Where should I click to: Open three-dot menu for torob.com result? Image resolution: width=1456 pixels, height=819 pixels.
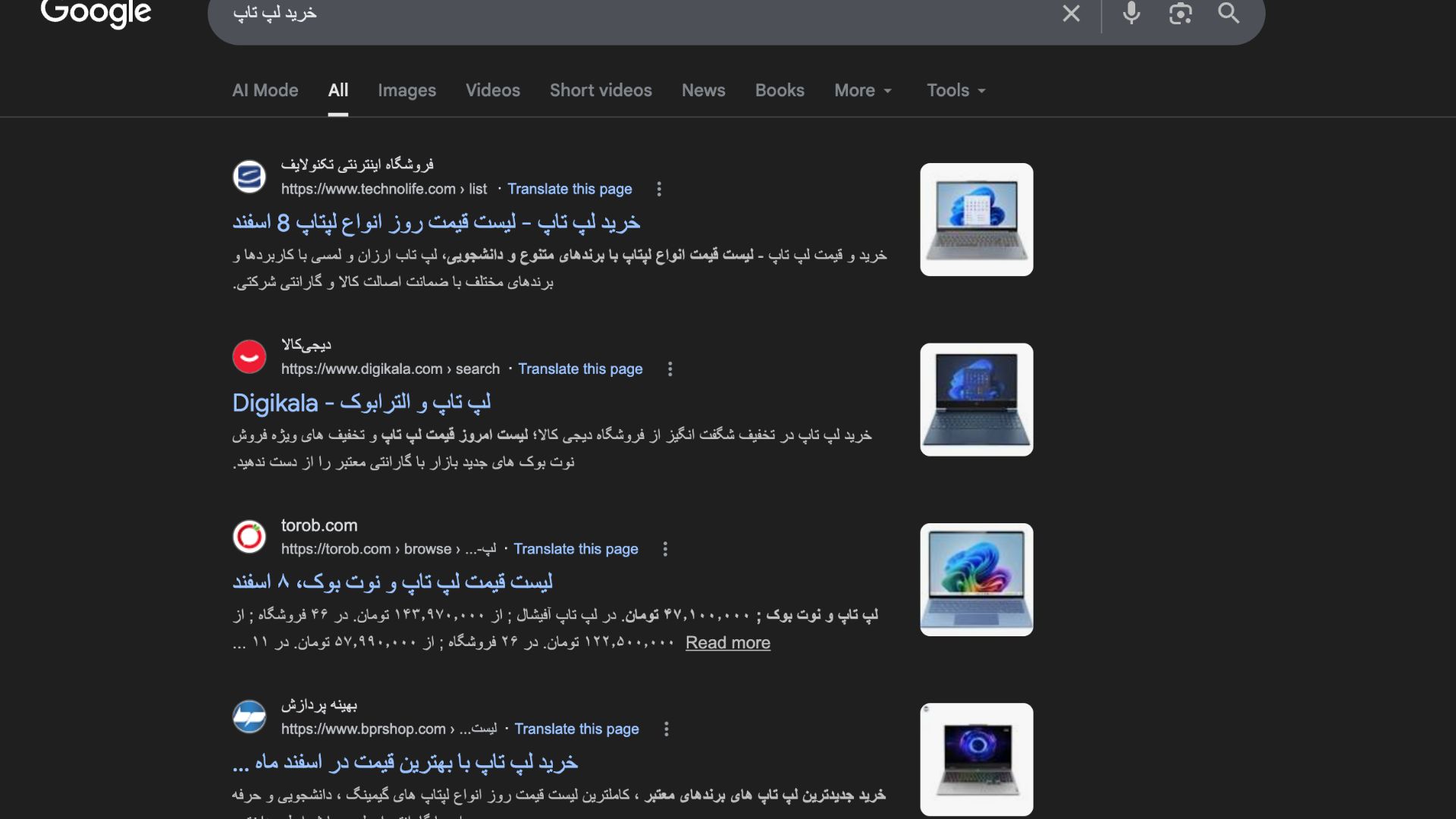point(665,549)
